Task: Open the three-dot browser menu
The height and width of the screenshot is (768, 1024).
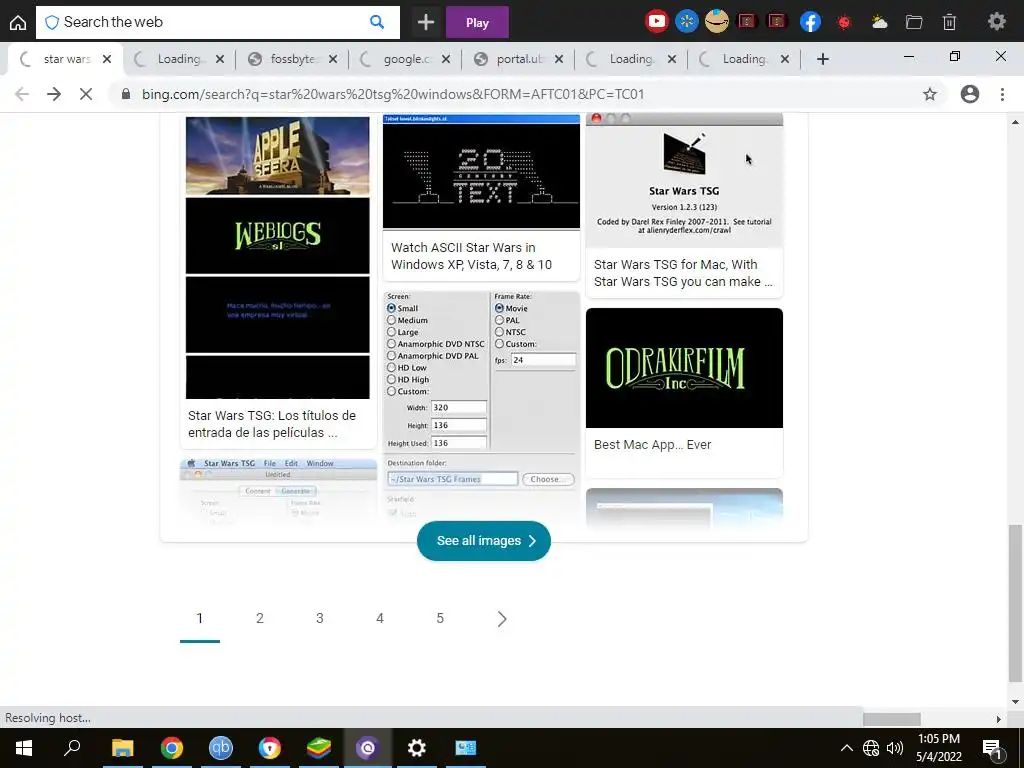Action: (1002, 94)
